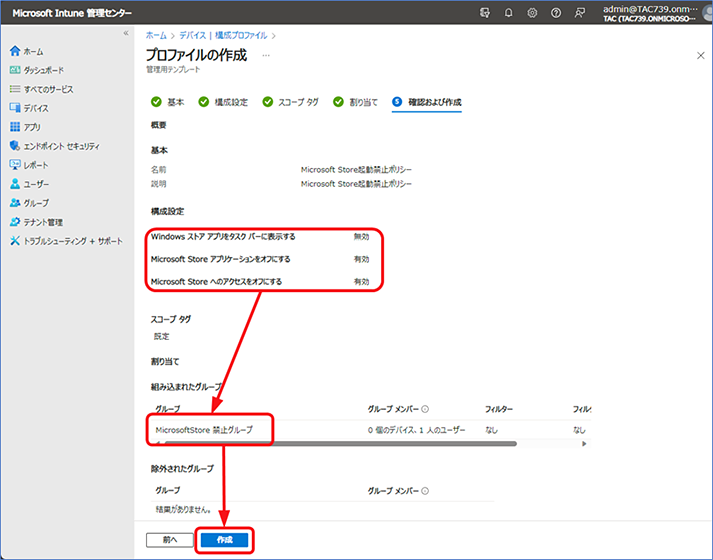This screenshot has height=560, width=713.
Task: Open ユーザー in sidebar
Action: tap(29, 184)
